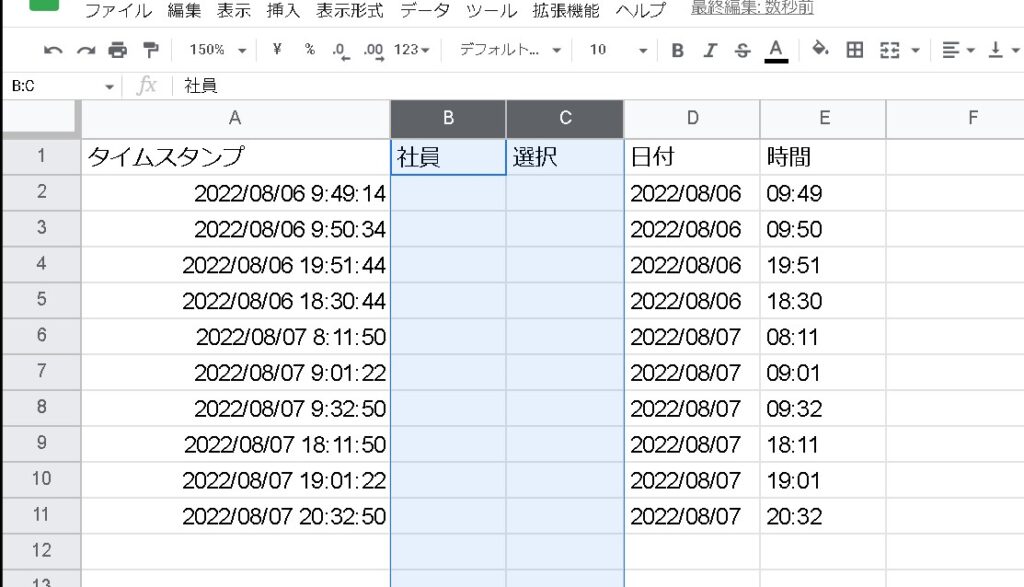This screenshot has width=1024, height=587.
Task: Click the print icon
Action: point(118,50)
